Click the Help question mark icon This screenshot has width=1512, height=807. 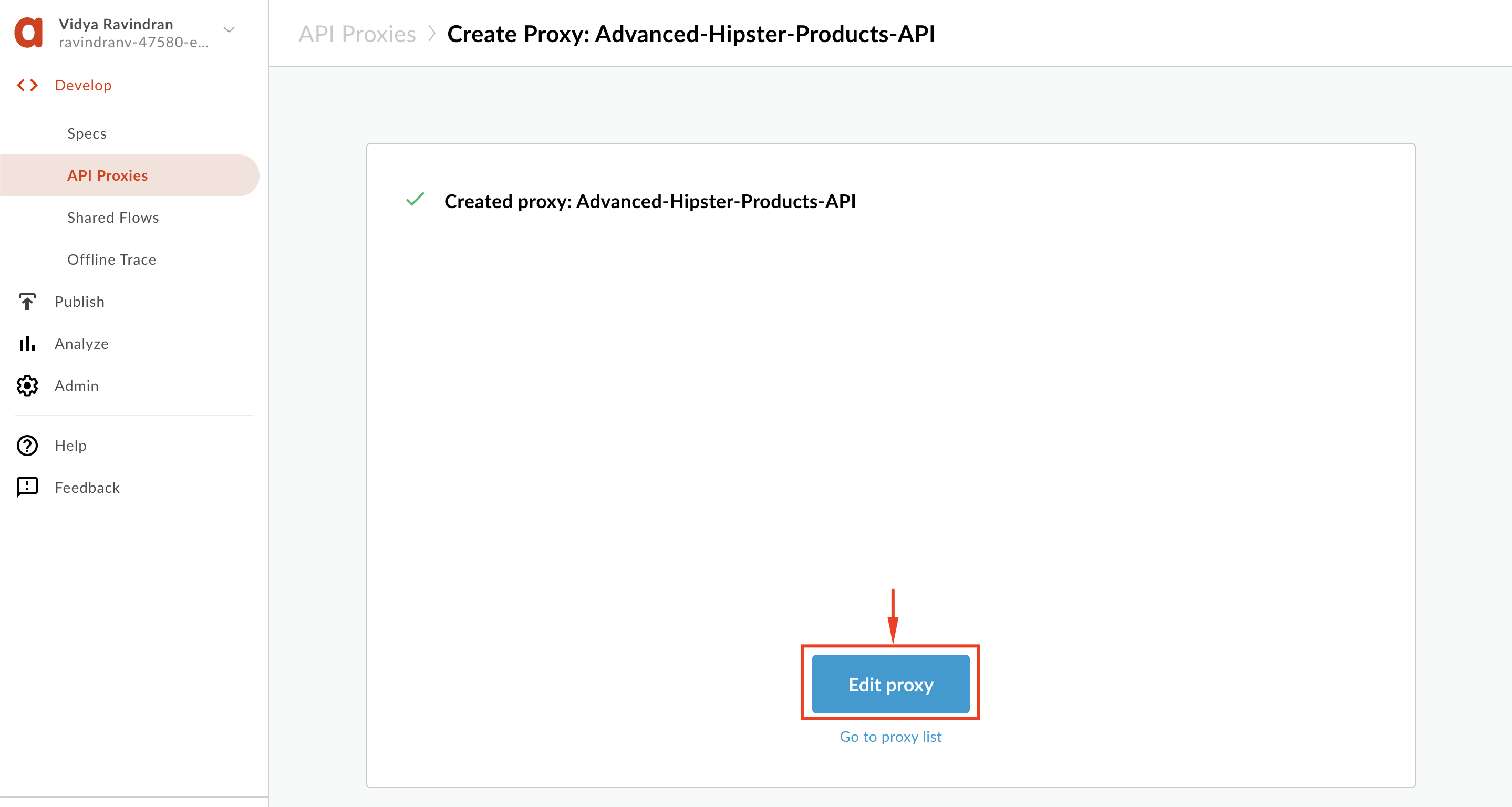(27, 446)
